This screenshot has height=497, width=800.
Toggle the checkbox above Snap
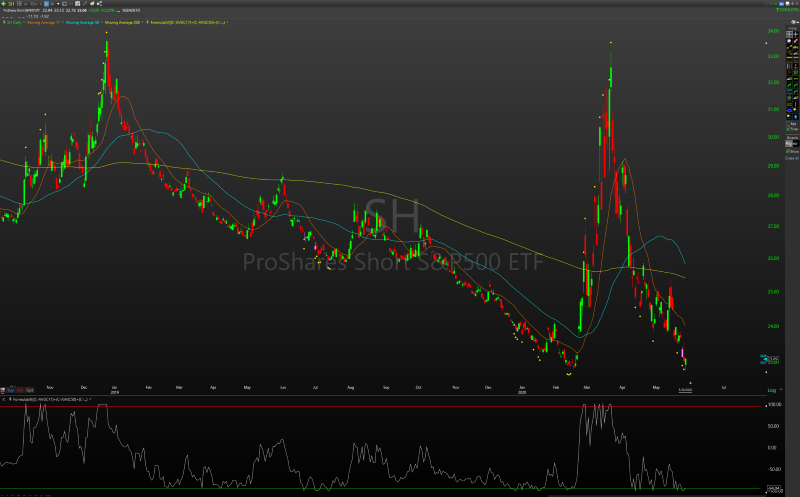coord(788,123)
